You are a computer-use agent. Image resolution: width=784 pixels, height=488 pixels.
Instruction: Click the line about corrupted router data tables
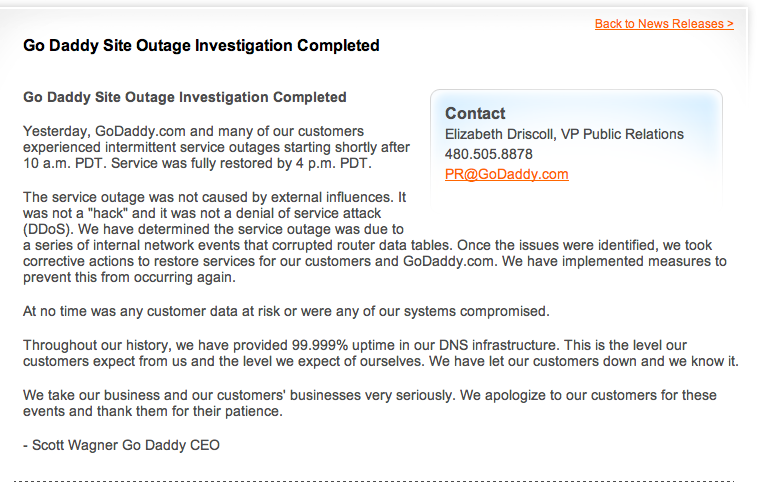[368, 246]
